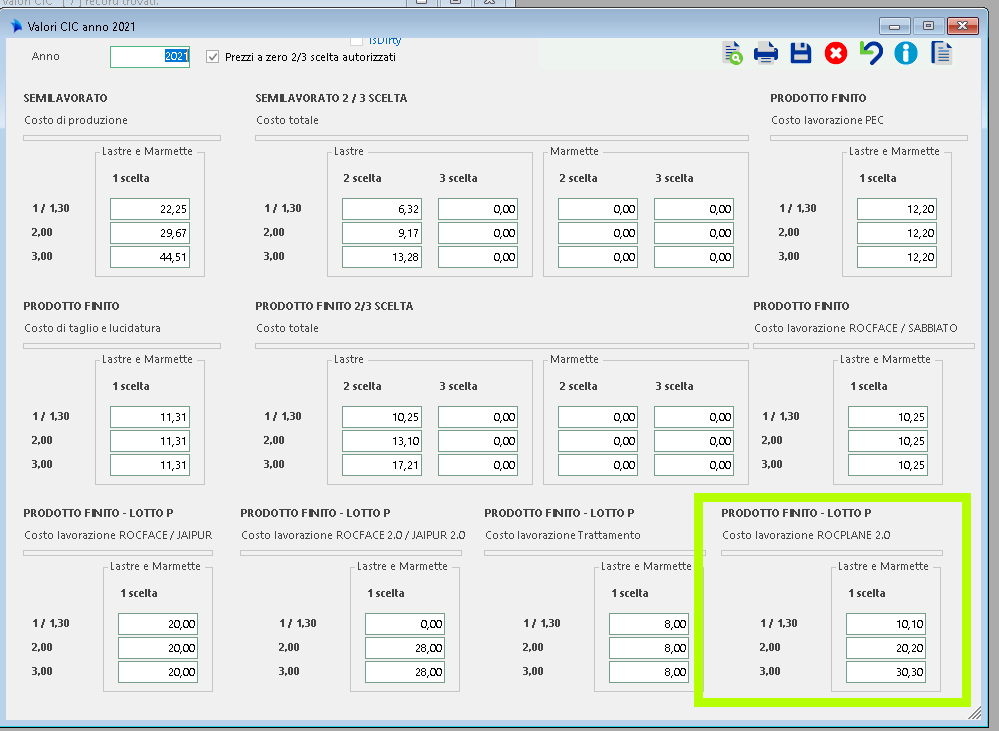Select Prodotto Finito 2/3 Lastre 2 scelta 1/1,30 field
This screenshot has height=731, width=999.
(x=382, y=417)
